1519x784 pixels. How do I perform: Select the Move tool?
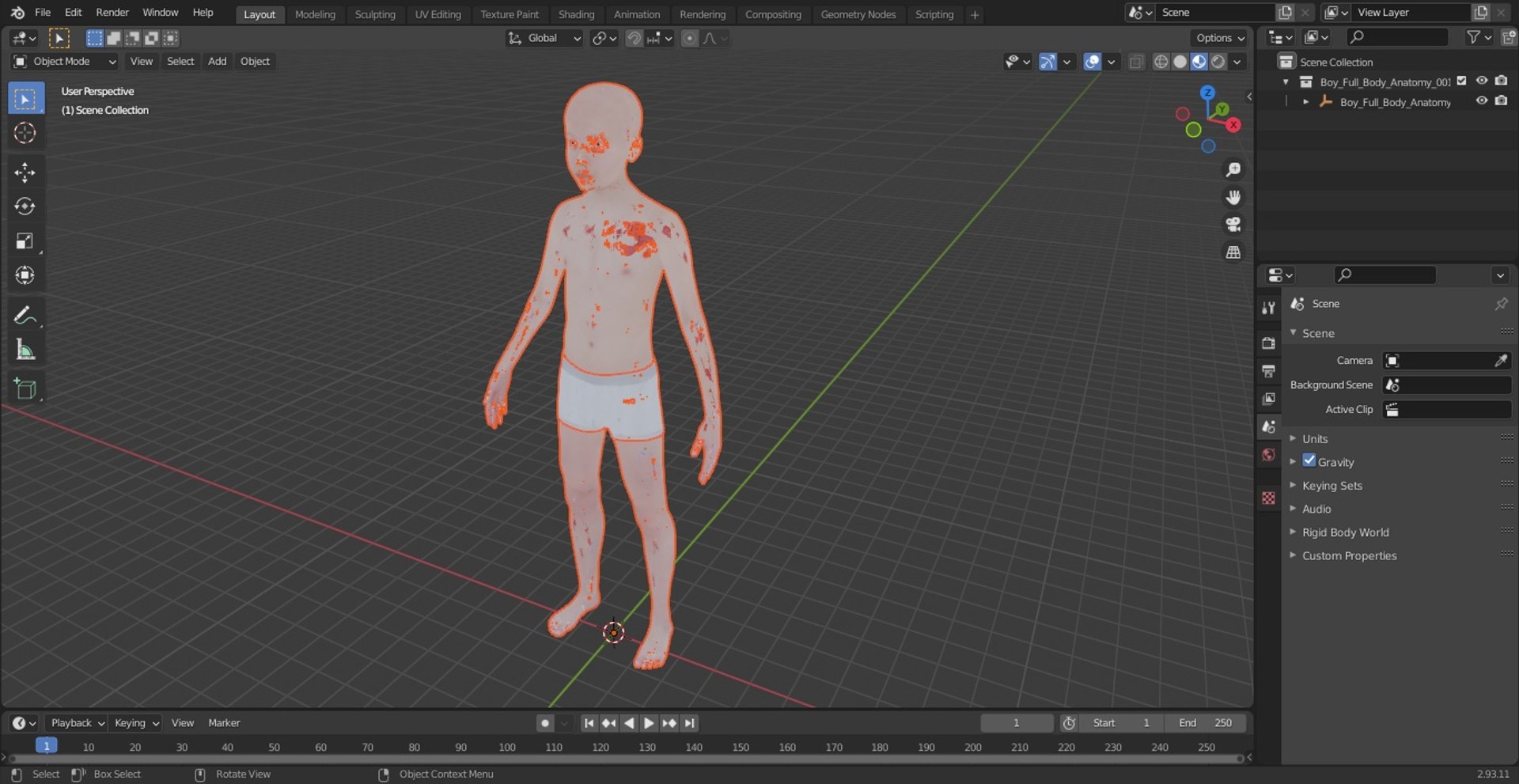click(25, 172)
